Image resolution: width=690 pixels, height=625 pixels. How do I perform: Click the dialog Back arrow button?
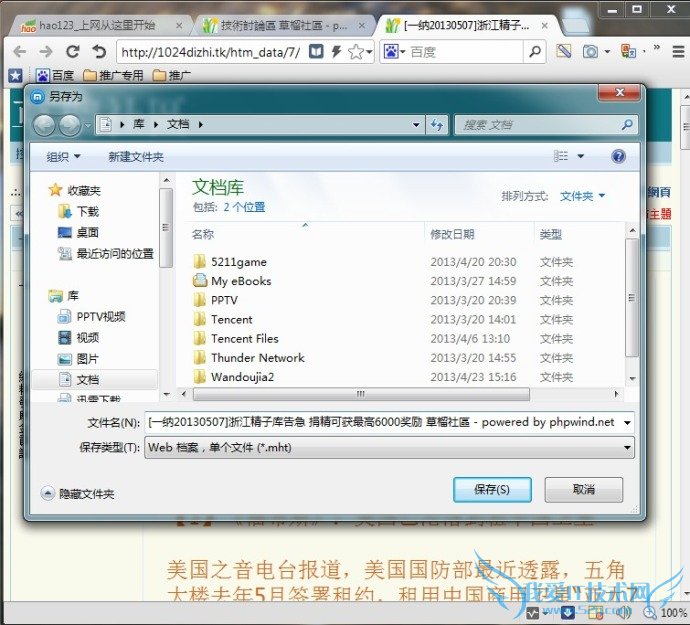click(x=44, y=125)
